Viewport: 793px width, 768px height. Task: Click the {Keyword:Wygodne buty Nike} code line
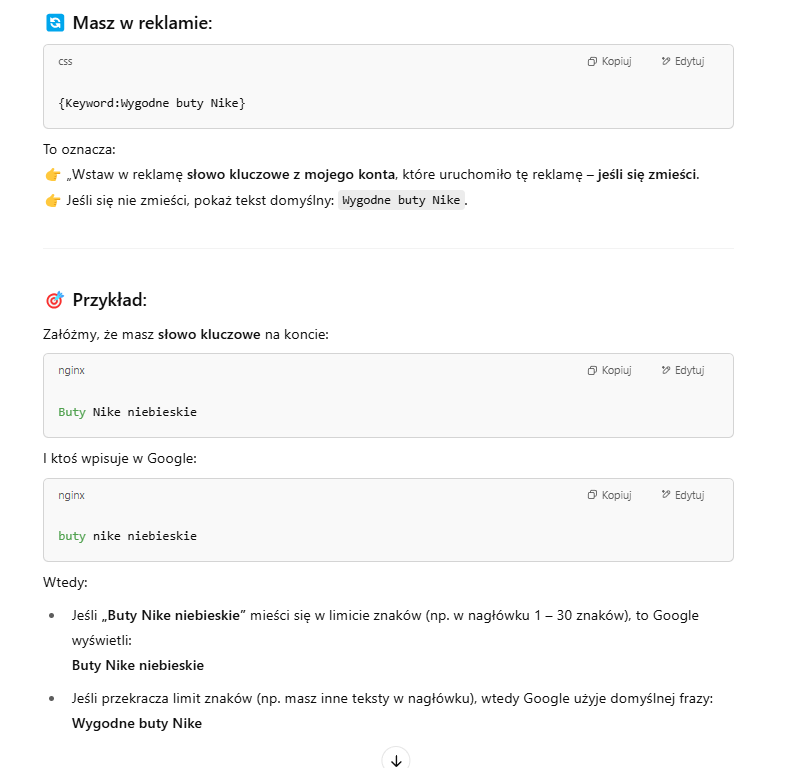coord(151,103)
